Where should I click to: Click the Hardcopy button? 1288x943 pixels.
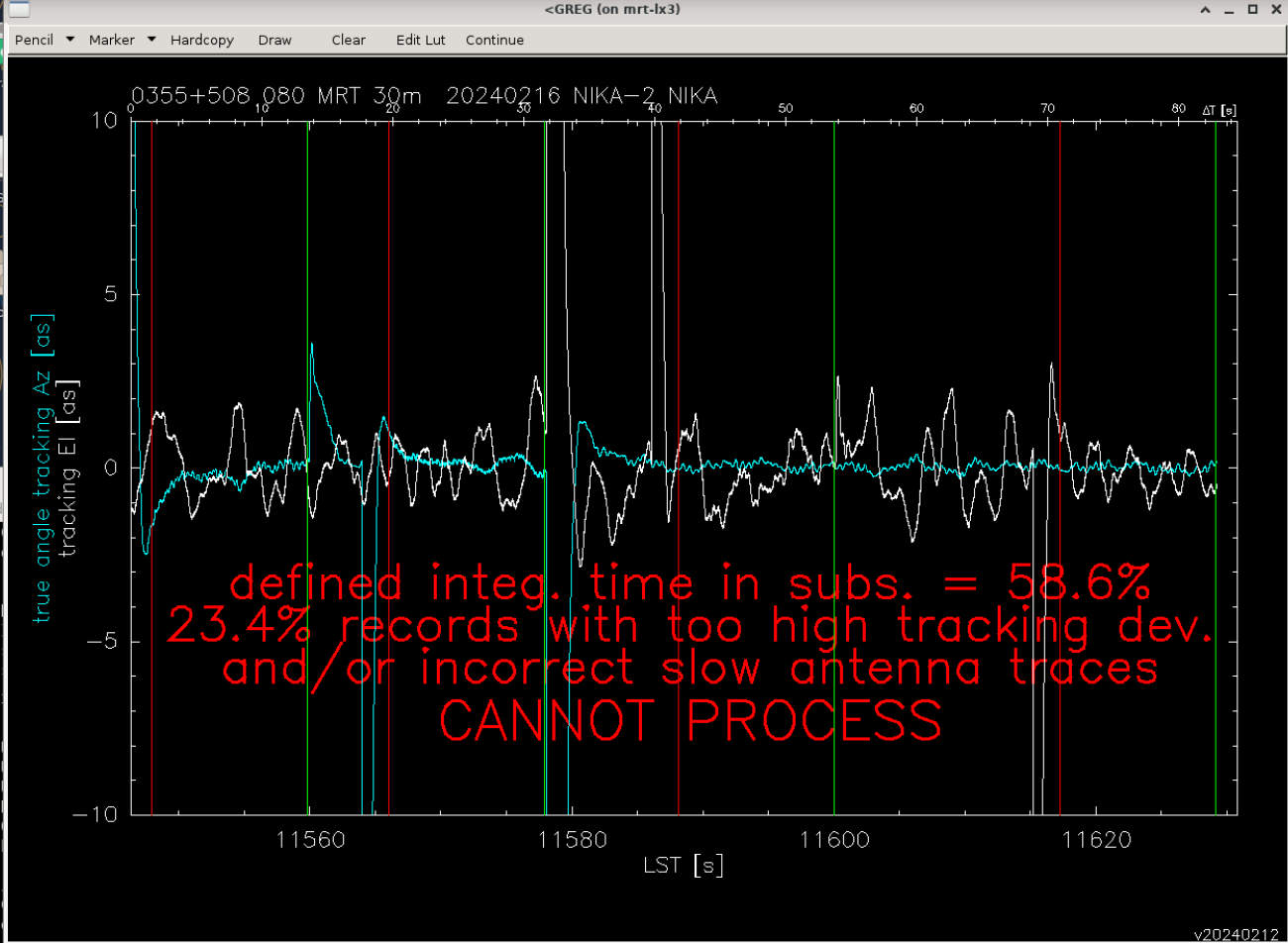(202, 40)
